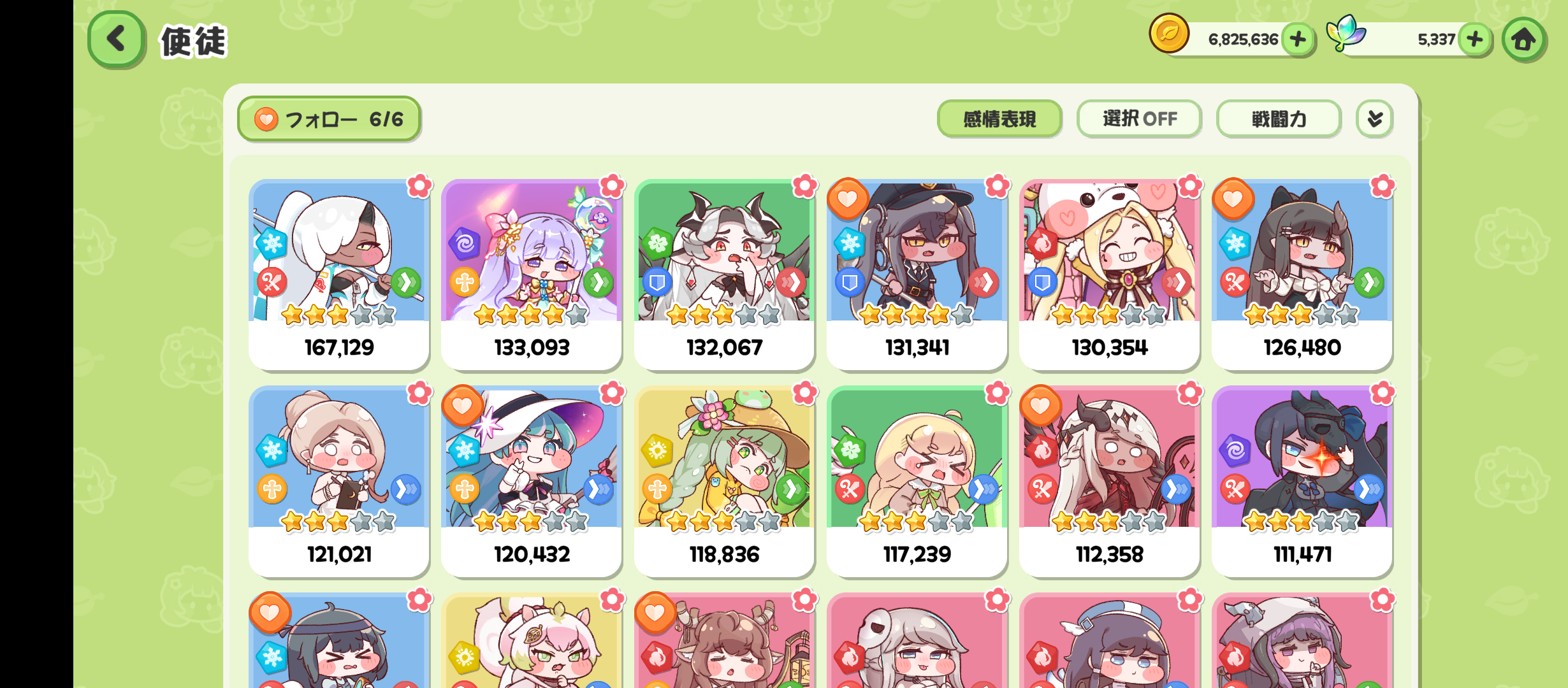1568x688 pixels.
Task: Add crystal currency with the plus button
Action: pyautogui.click(x=1474, y=39)
